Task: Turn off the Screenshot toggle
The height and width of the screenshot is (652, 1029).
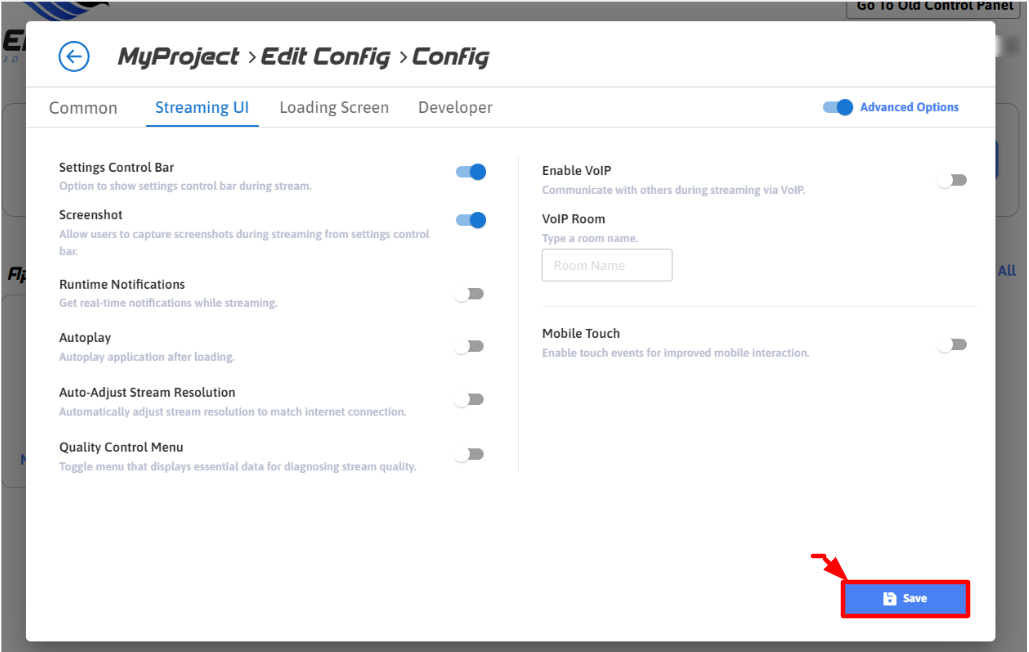Action: click(x=470, y=220)
